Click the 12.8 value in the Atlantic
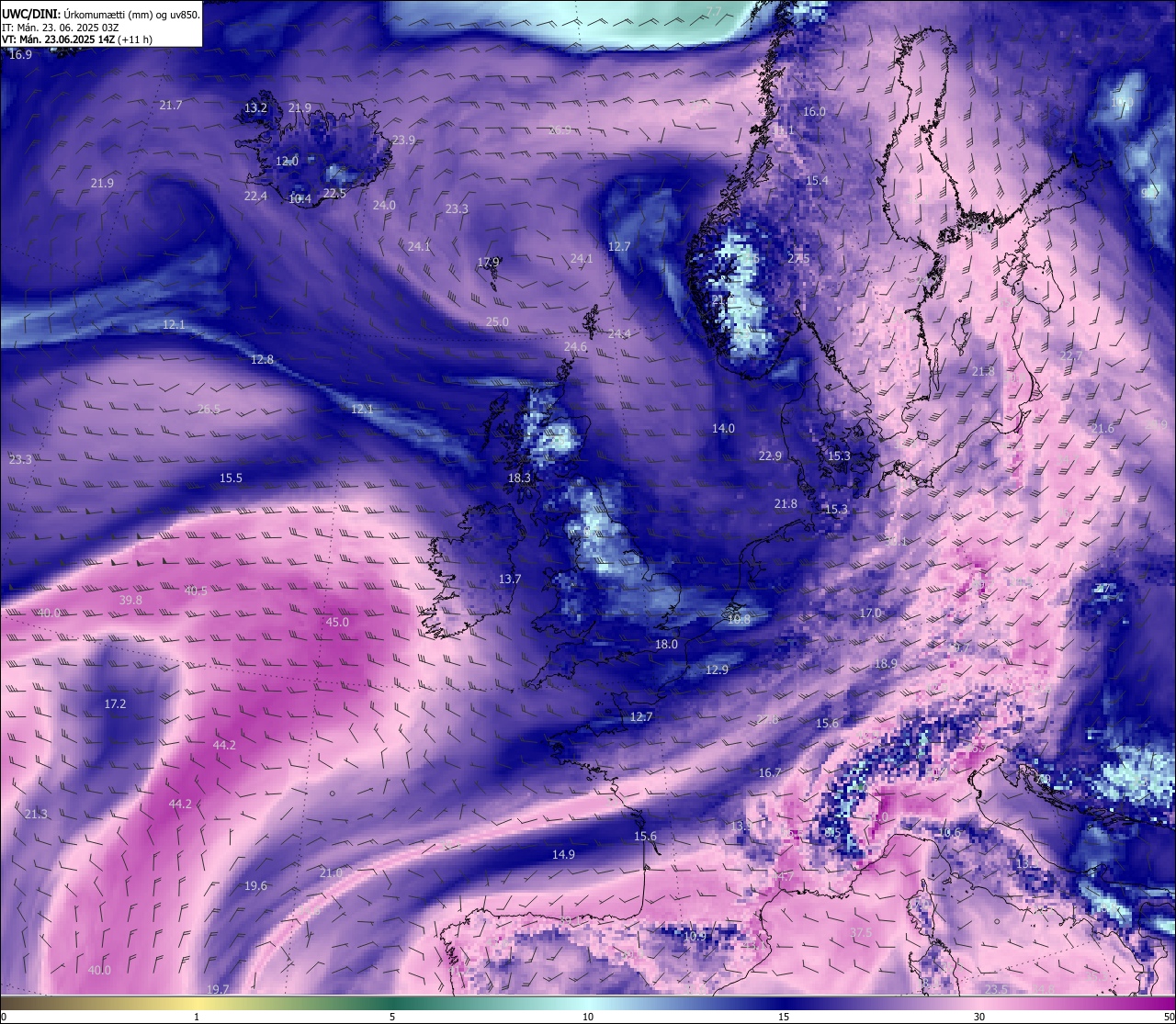 262,360
